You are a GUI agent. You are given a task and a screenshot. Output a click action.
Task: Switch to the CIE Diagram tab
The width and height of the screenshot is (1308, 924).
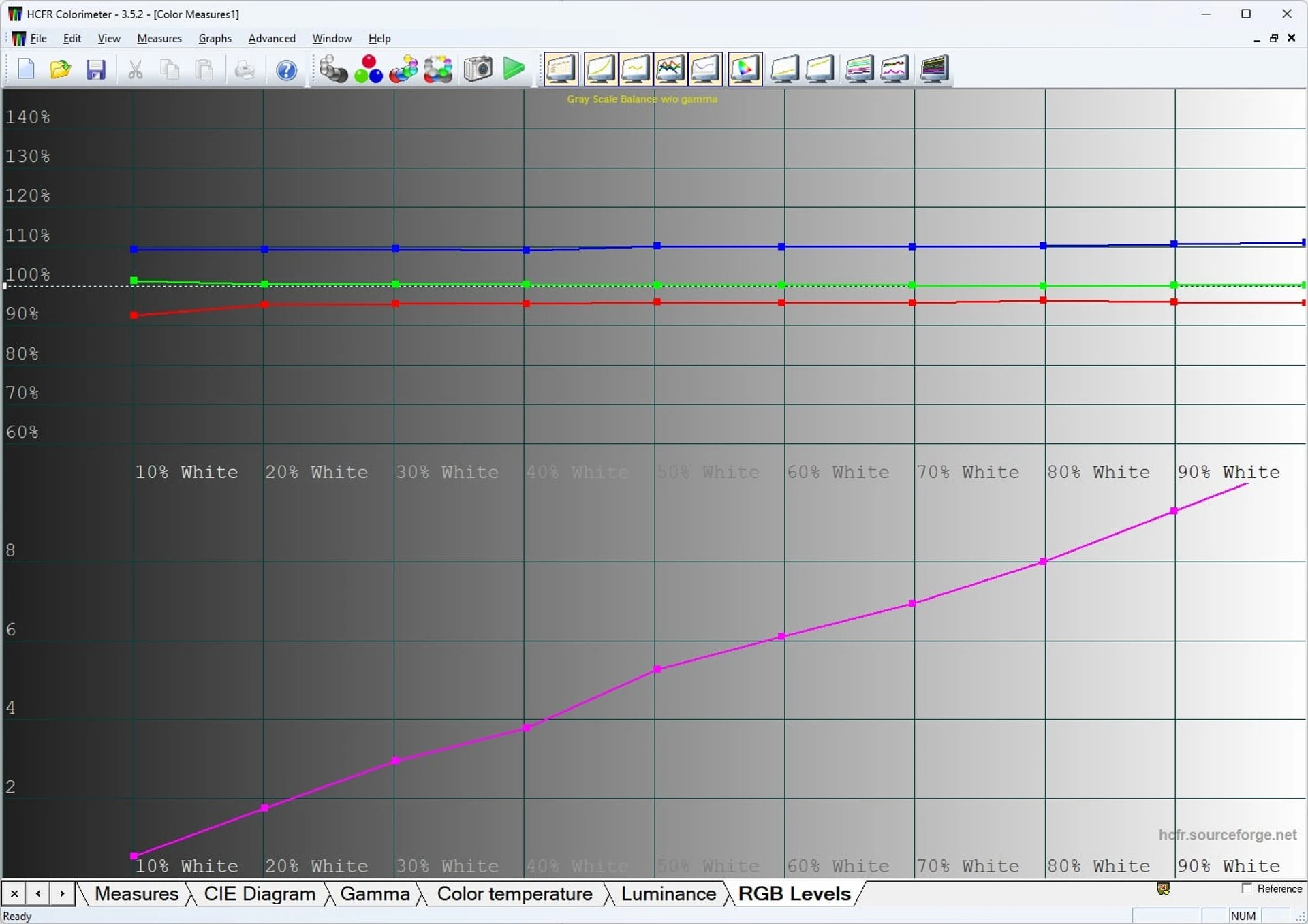[x=260, y=893]
